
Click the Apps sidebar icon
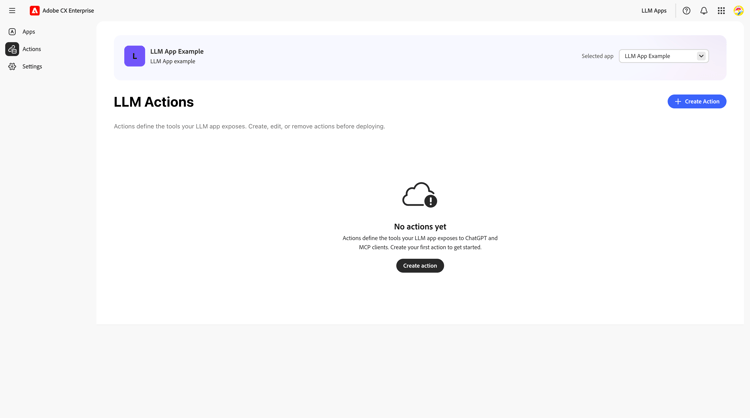[12, 32]
